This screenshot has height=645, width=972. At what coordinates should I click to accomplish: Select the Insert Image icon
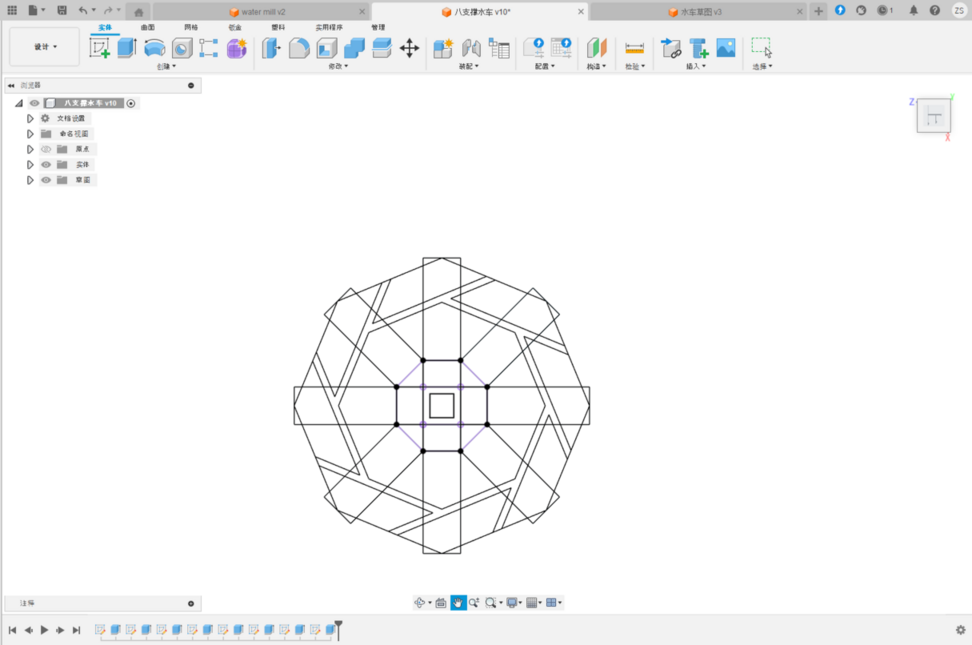pos(726,48)
